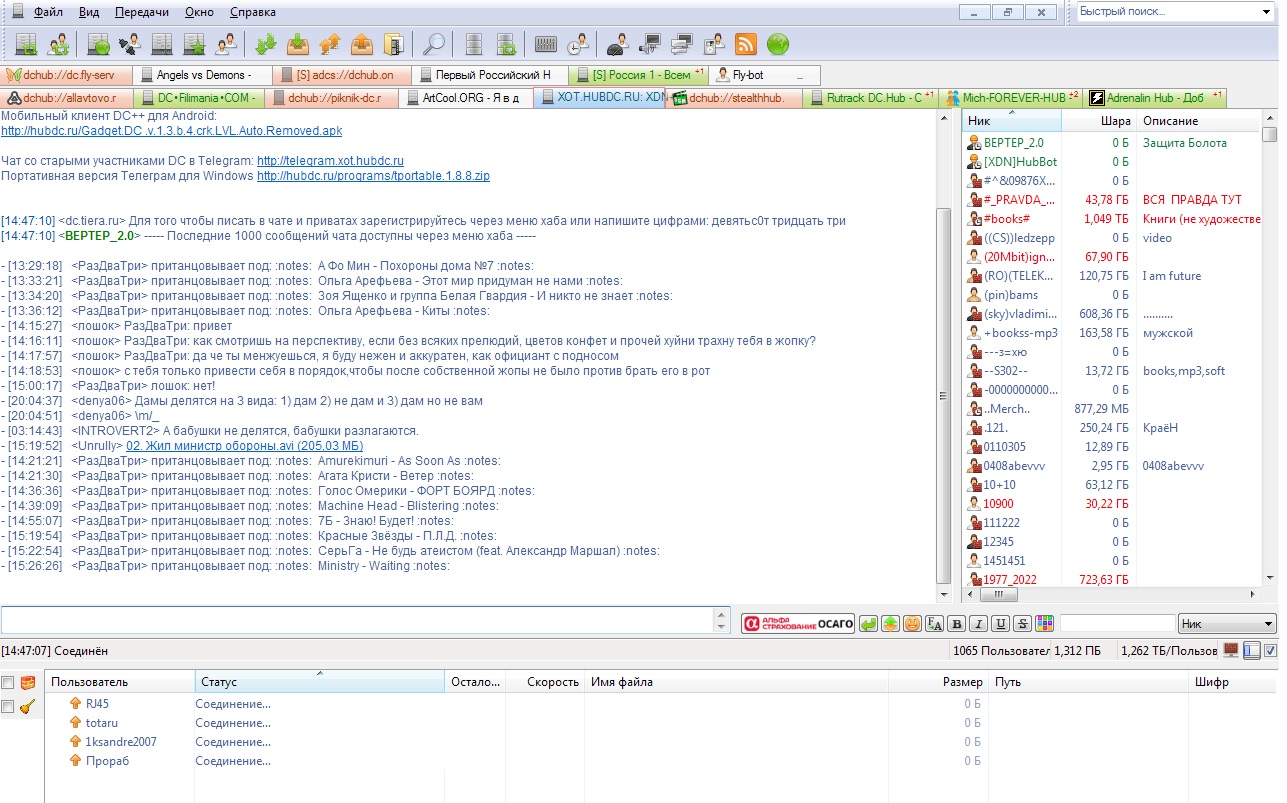The width and height of the screenshot is (1287, 803).
Task: Click the keyboard-like gray toolbar icon
Action: 546,44
